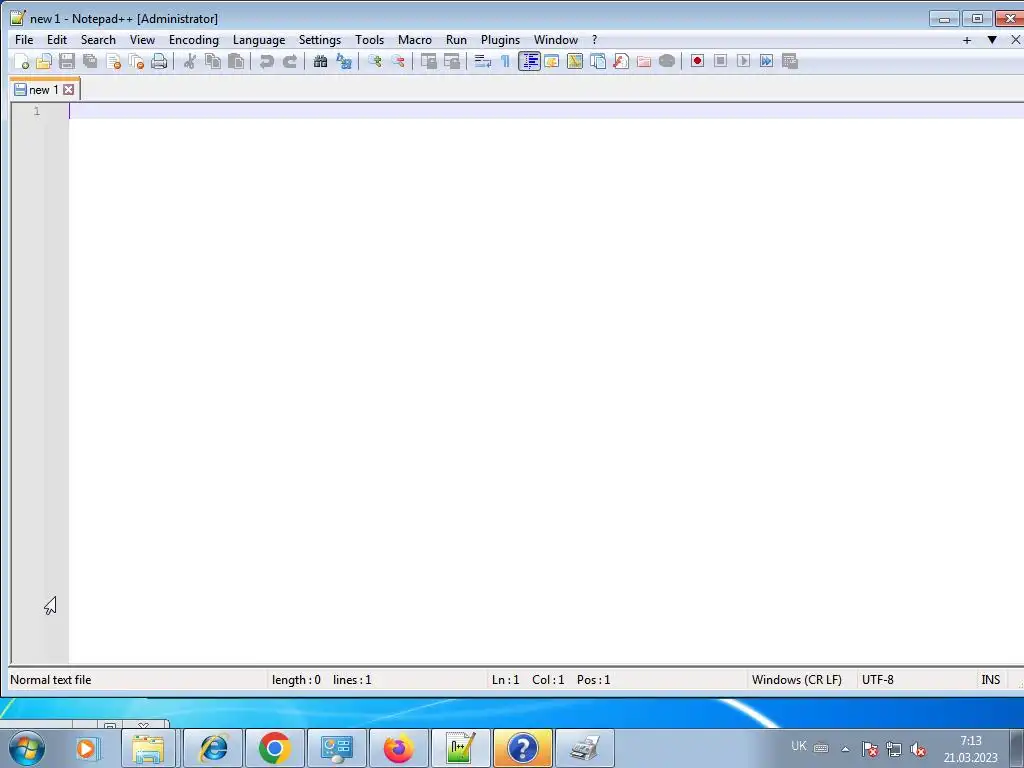Toggle Word Wrap in toolbar
This screenshot has height=768, width=1024.
pyautogui.click(x=483, y=61)
